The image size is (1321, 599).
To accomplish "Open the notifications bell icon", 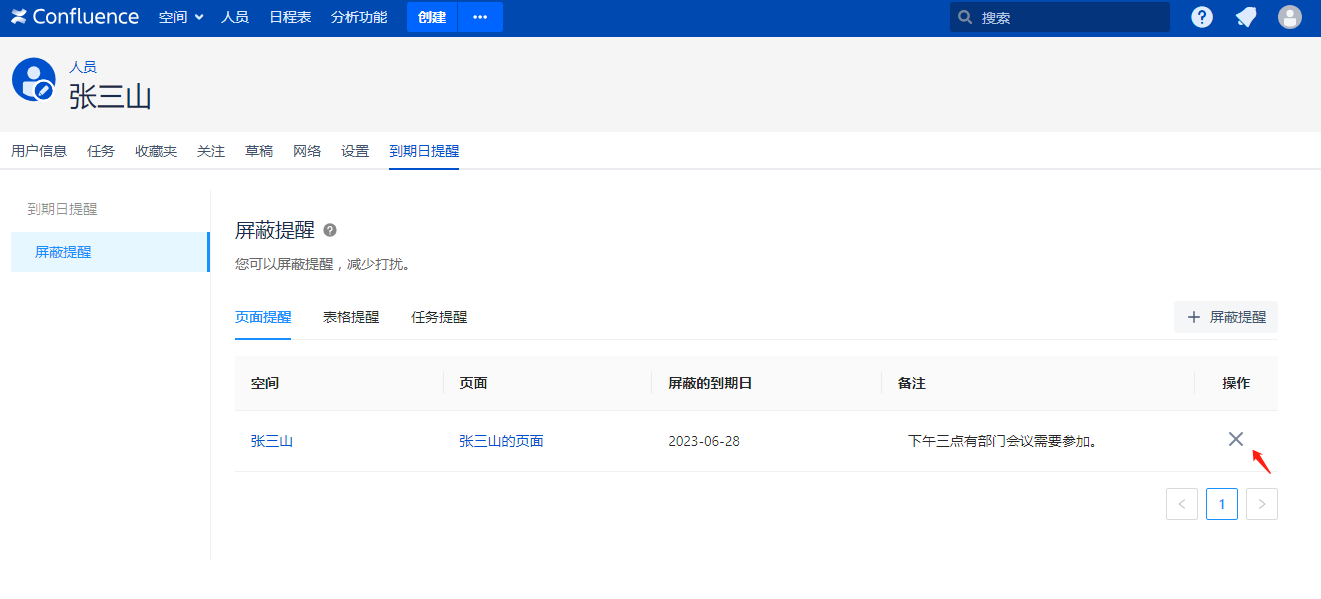I will (1246, 17).
